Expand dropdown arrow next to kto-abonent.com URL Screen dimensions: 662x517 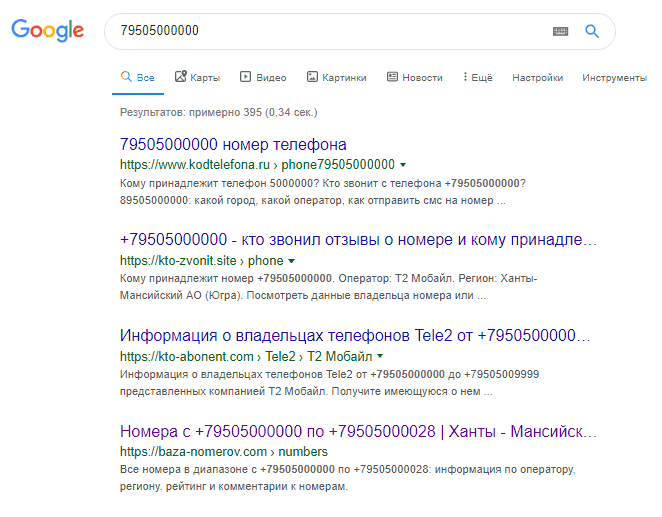(x=380, y=356)
